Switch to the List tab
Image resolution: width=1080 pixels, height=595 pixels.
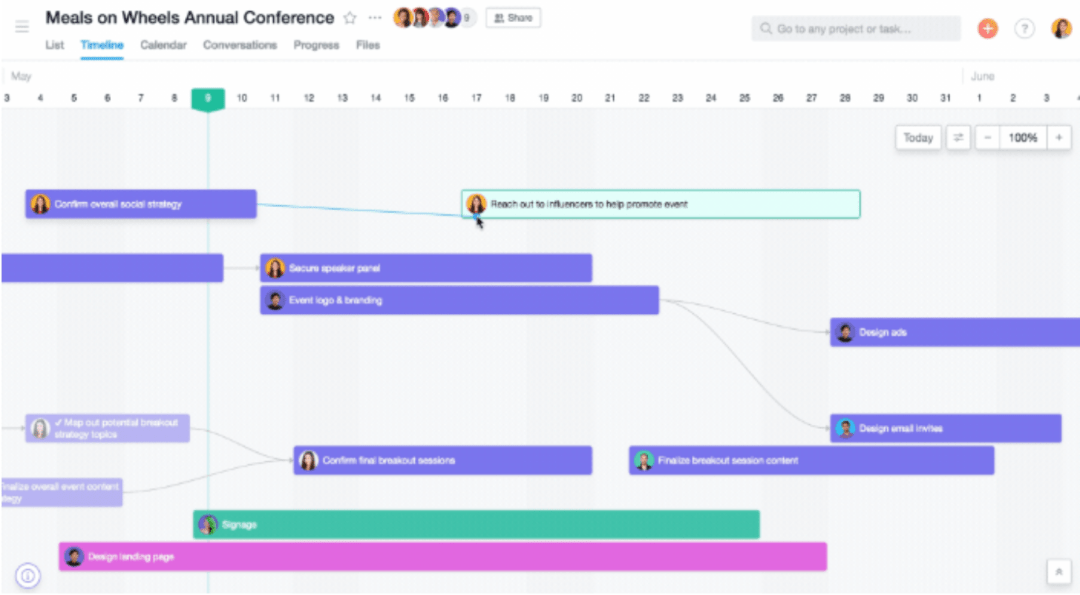[54, 45]
